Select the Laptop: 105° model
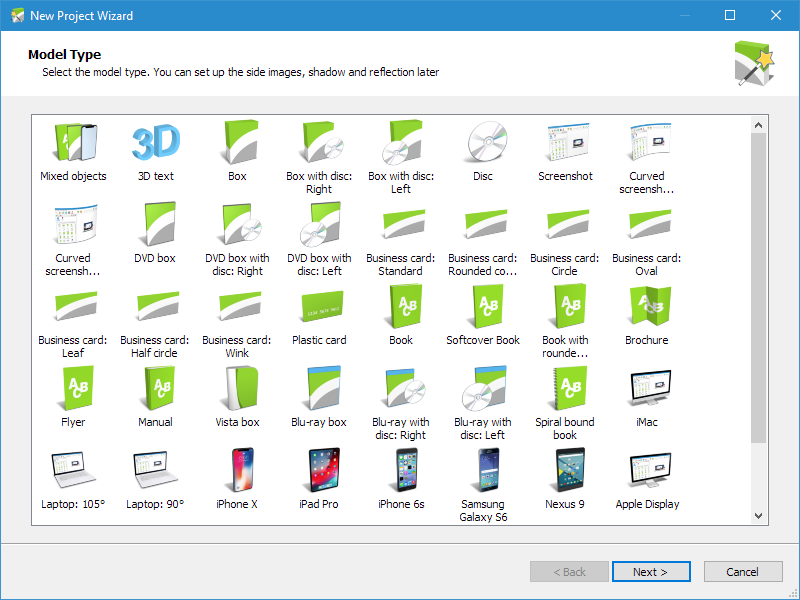The height and width of the screenshot is (600, 800). (73, 480)
